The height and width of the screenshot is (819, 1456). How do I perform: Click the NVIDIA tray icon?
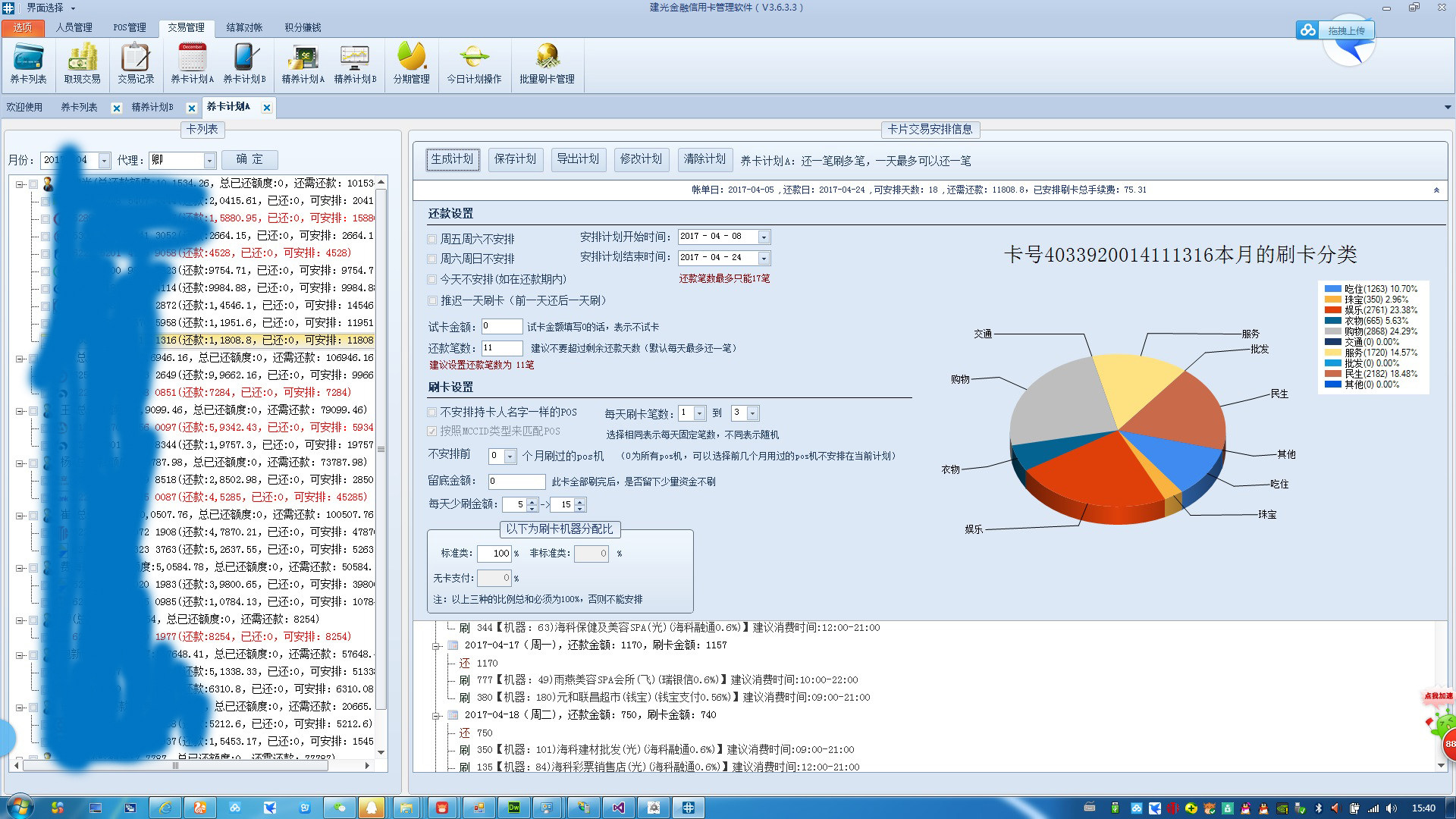coord(1282,808)
